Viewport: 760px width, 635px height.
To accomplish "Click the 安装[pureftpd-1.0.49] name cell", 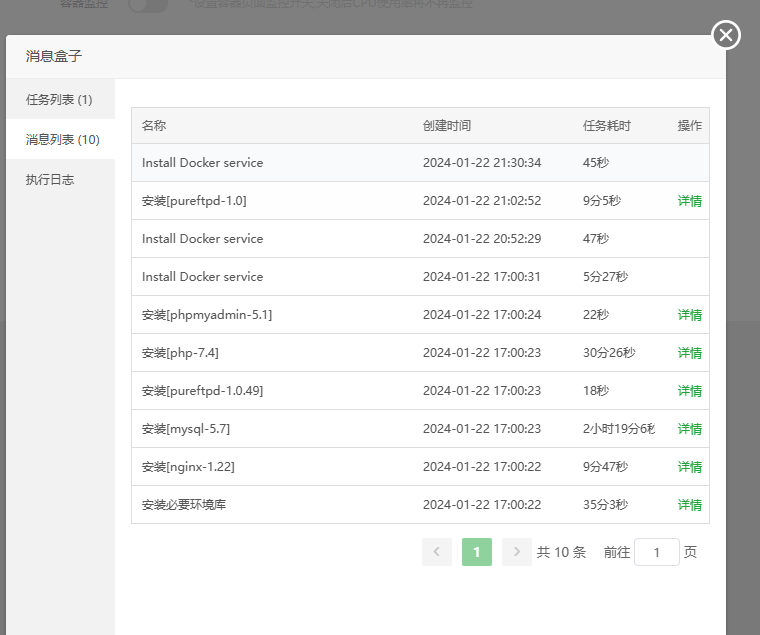I will pyautogui.click(x=203, y=391).
